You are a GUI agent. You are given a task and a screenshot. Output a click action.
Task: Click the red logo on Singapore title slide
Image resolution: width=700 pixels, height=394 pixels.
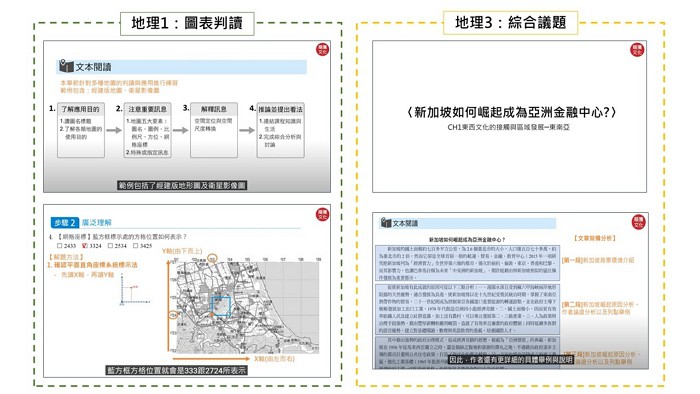coord(637,50)
